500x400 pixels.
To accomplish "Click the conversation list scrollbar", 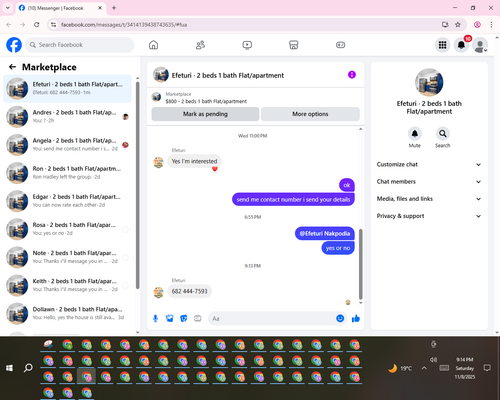I will tap(138, 185).
